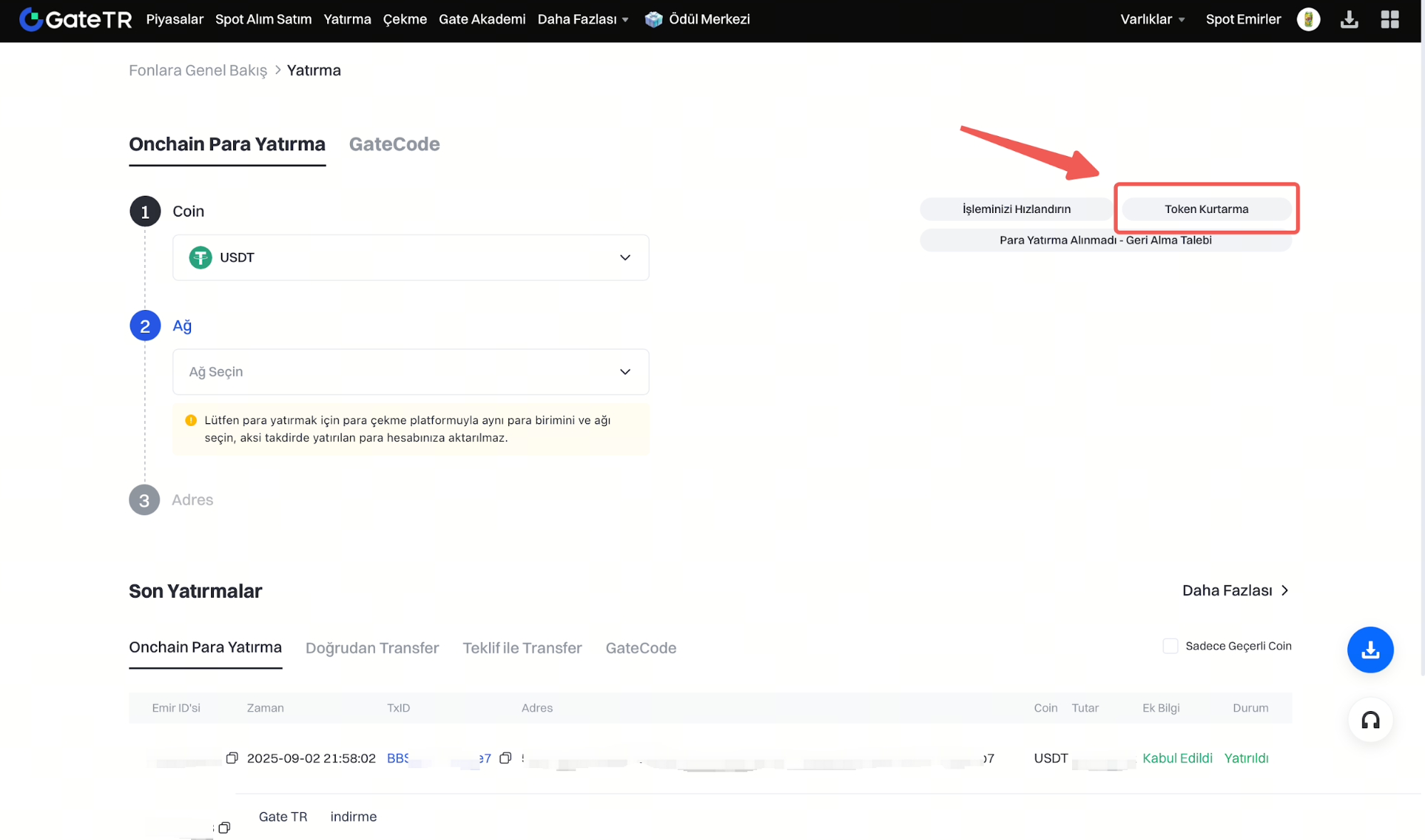
Task: Open the Ağ Seçin network dropdown
Action: coord(411,371)
